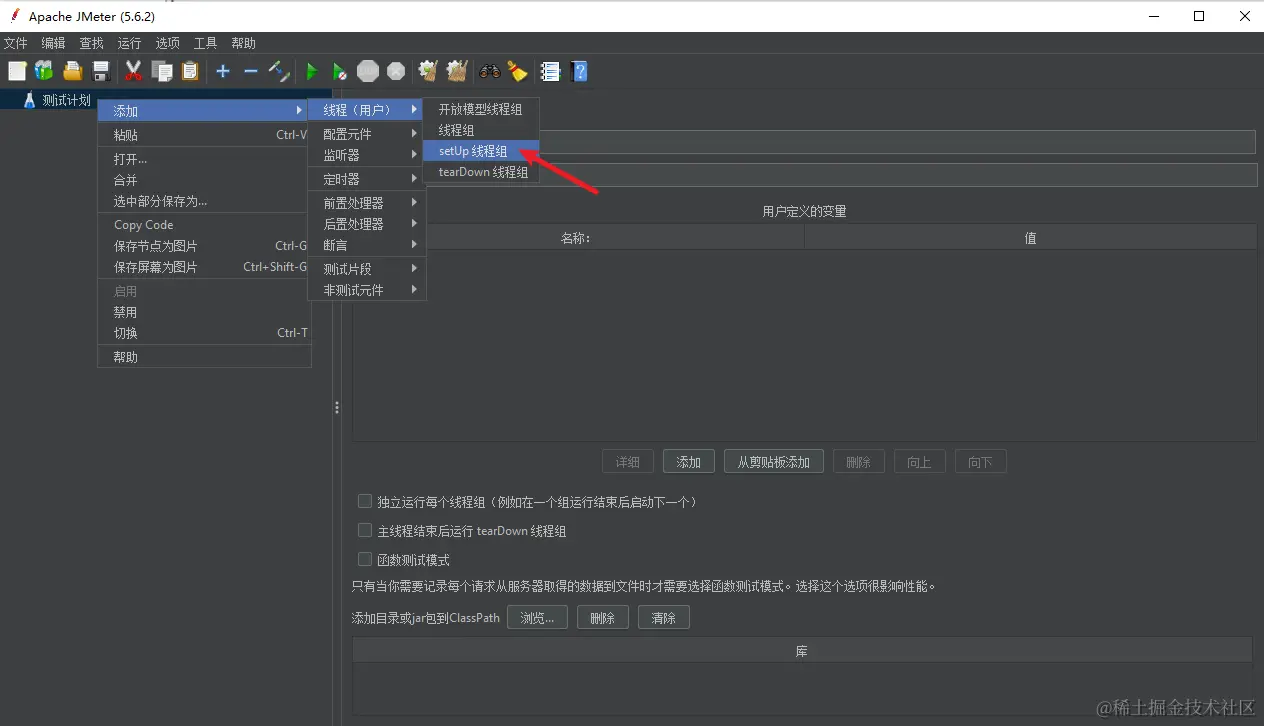Click 从剪贴板添加 button
Image resolution: width=1264 pixels, height=726 pixels.
click(x=774, y=462)
